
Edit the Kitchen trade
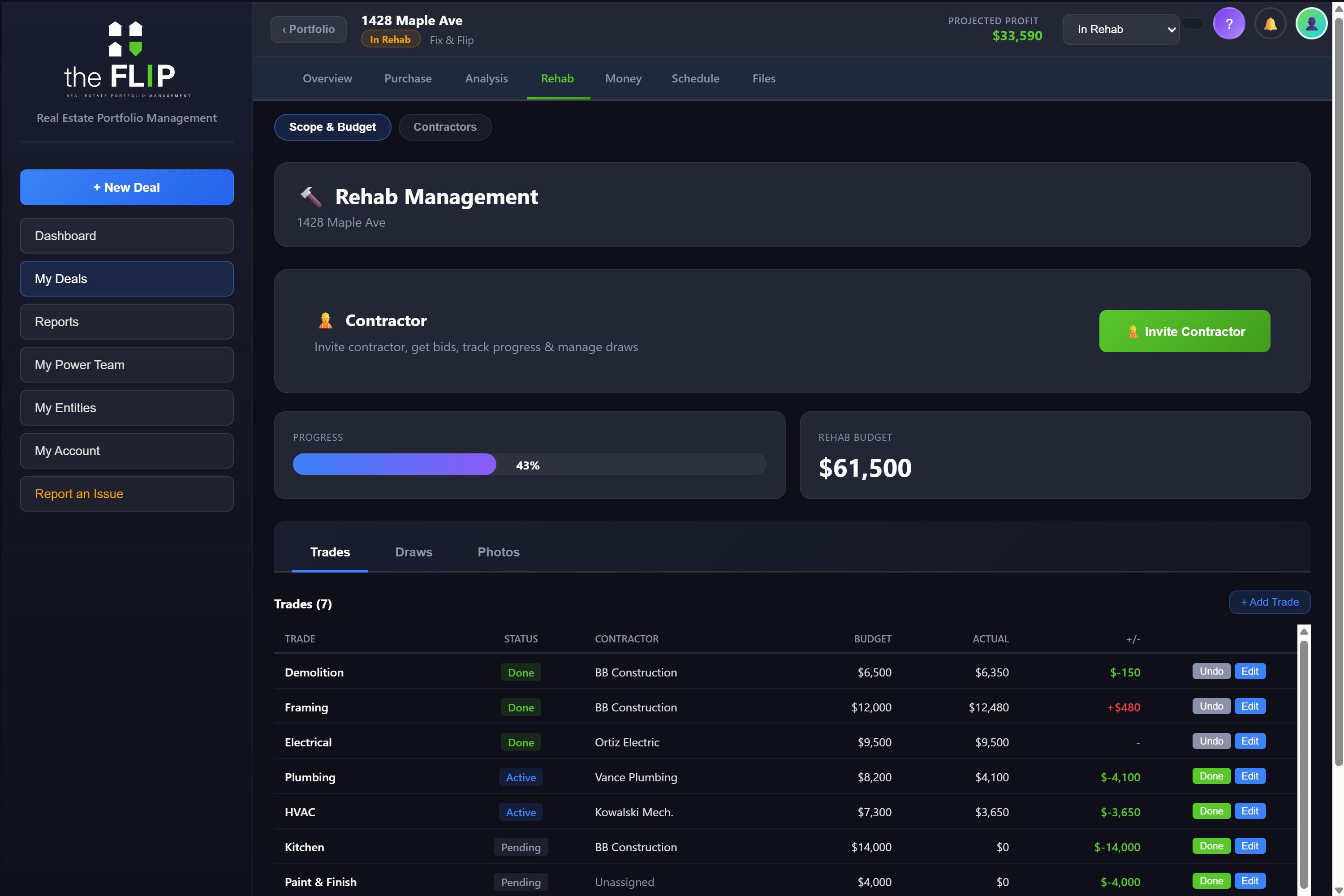click(x=1250, y=846)
